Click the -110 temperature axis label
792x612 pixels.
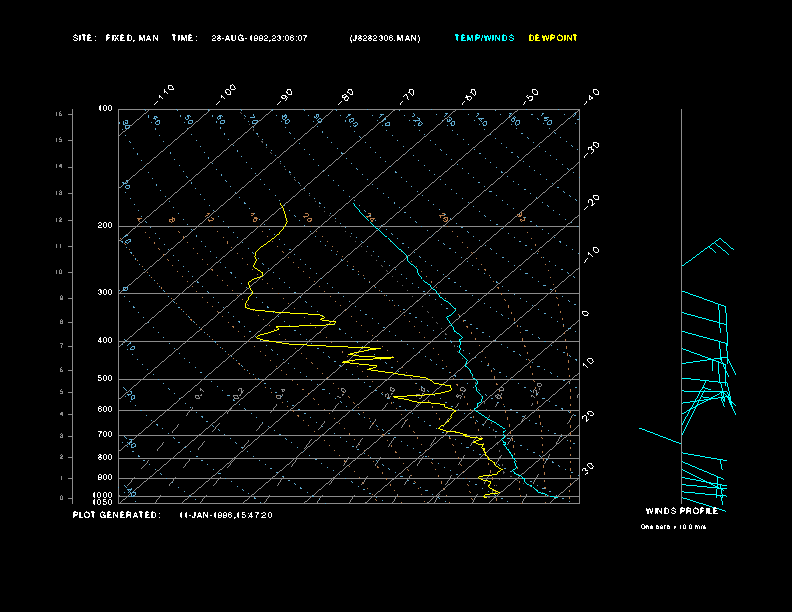click(x=166, y=92)
